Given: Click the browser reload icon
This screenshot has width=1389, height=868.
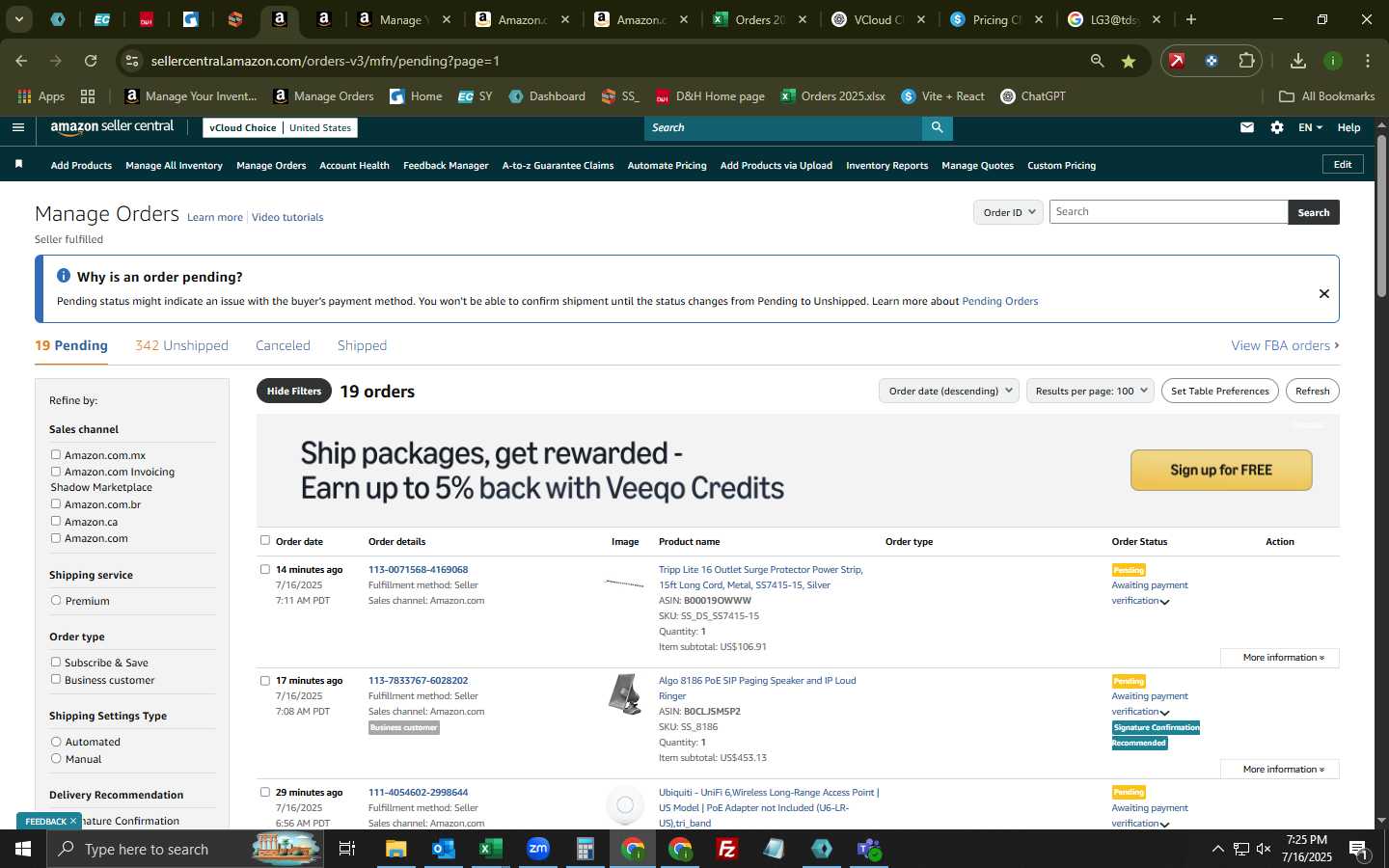Looking at the screenshot, I should tap(91, 61).
